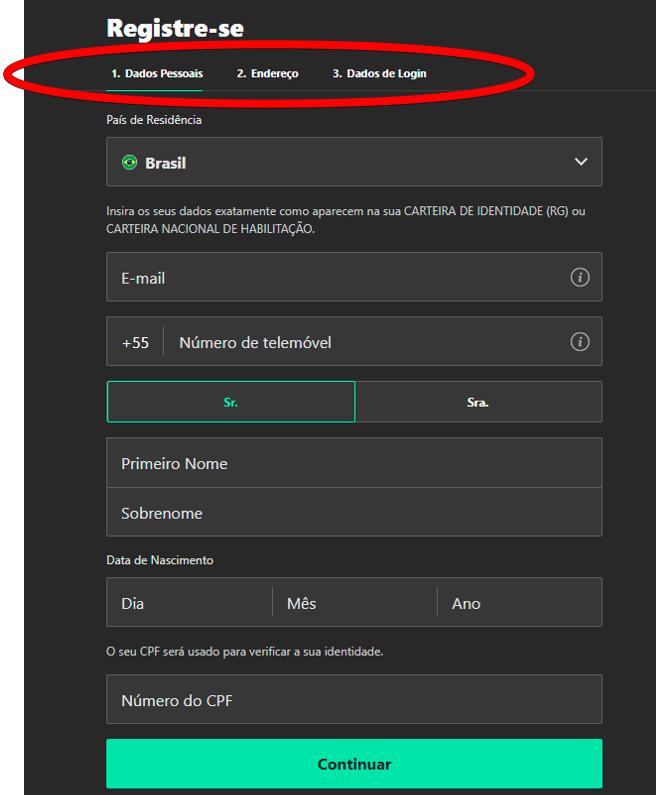The image size is (656, 795).
Task: Click the Continuar button
Action: tap(354, 764)
